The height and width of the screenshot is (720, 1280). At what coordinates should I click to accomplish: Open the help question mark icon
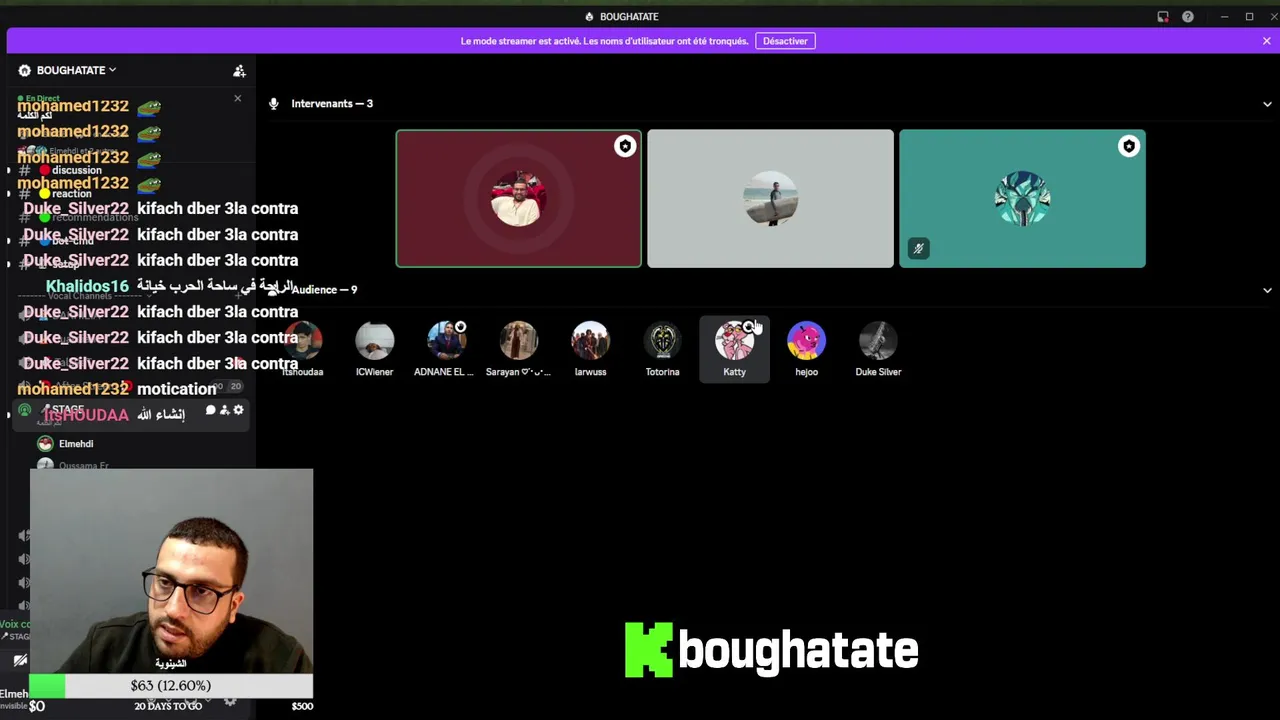pos(1188,17)
